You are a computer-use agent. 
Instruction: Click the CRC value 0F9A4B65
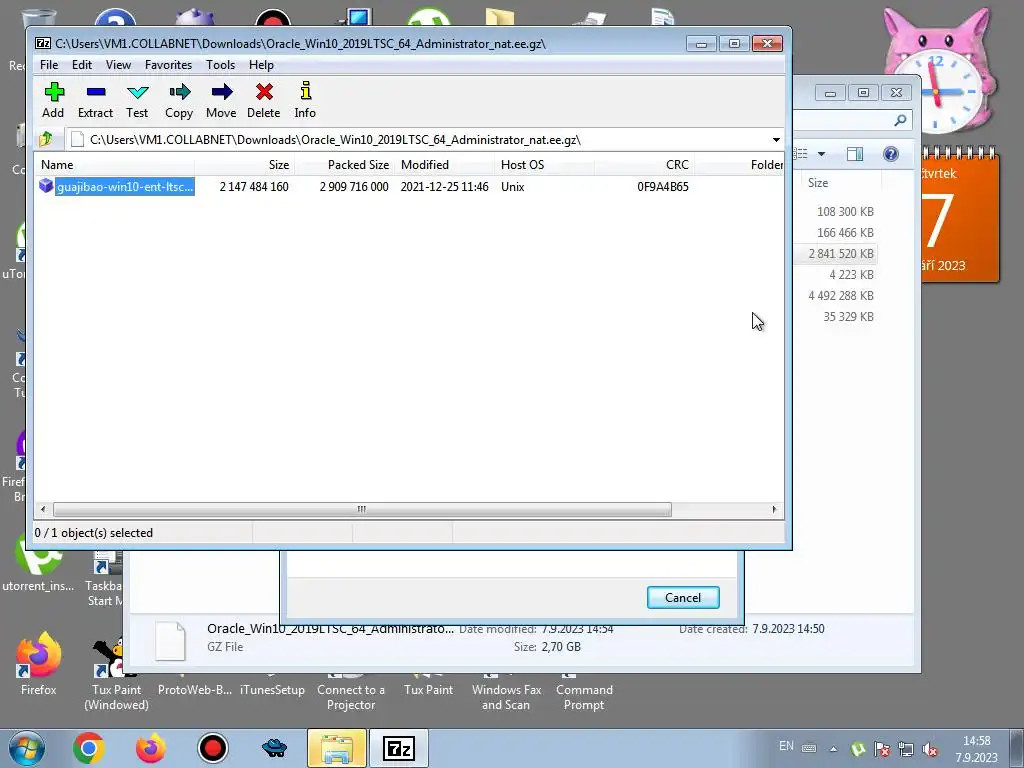[x=663, y=187]
